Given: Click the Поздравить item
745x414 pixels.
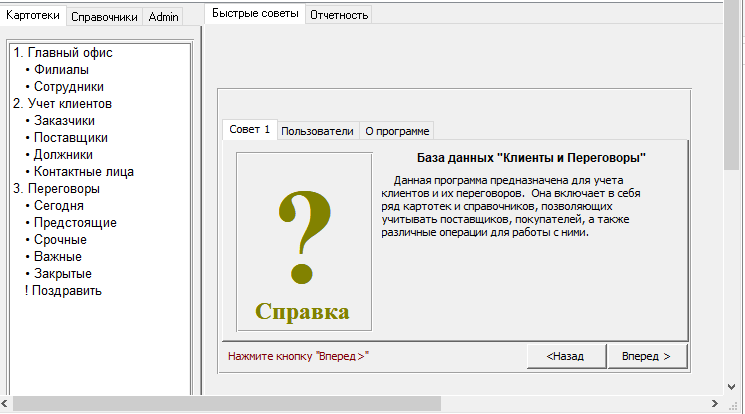Looking at the screenshot, I should (66, 291).
